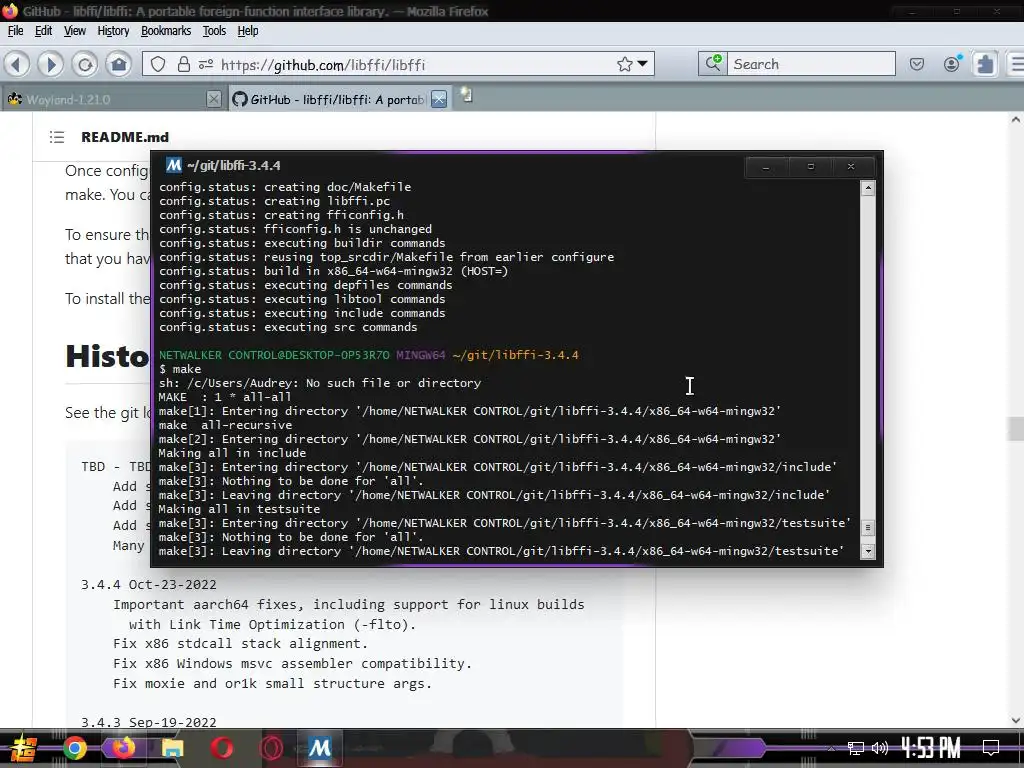Click terminal scrollbar up arrow
The width and height of the screenshot is (1024, 768).
click(868, 189)
